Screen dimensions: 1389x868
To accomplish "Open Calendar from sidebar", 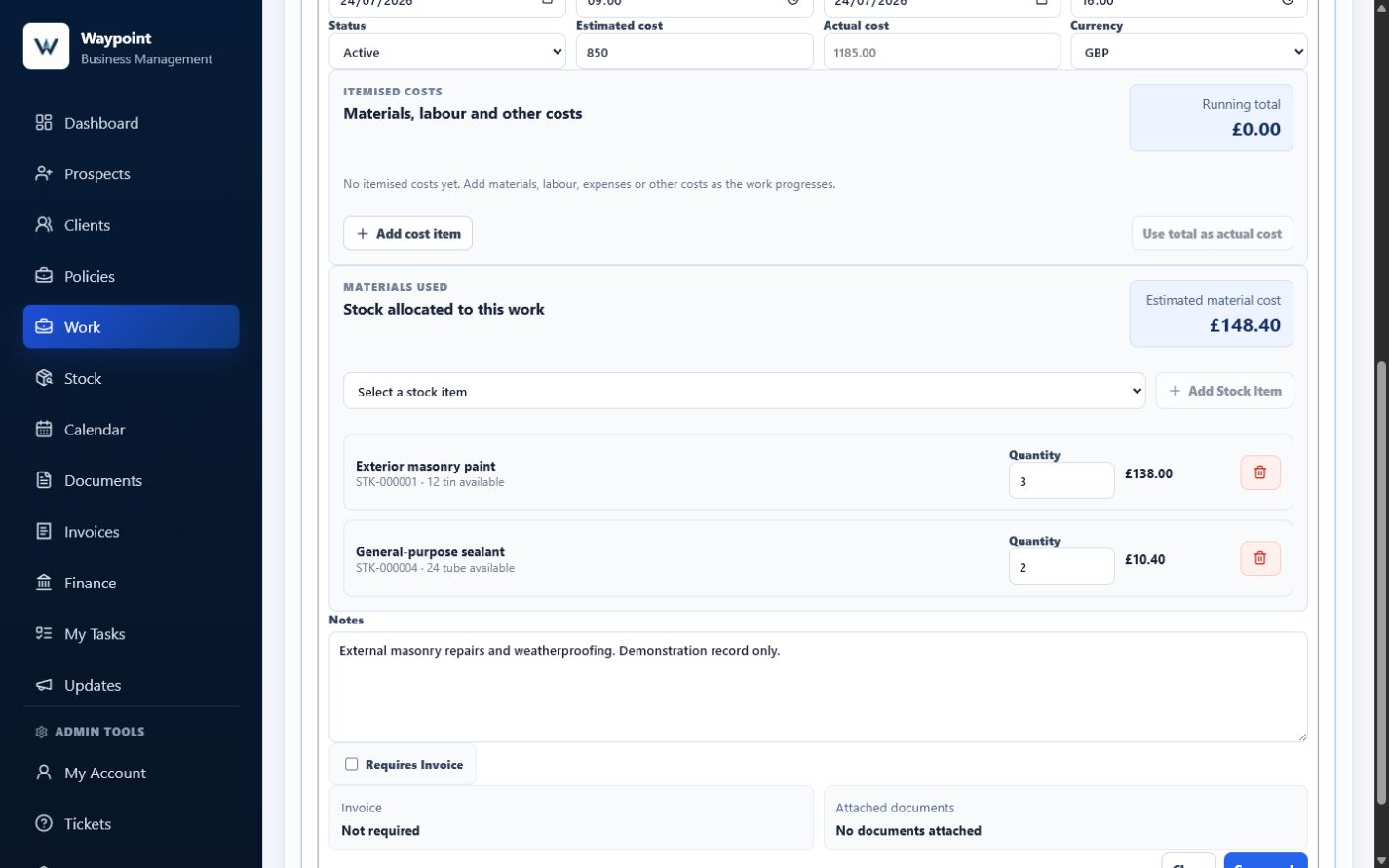I will 131,430.
